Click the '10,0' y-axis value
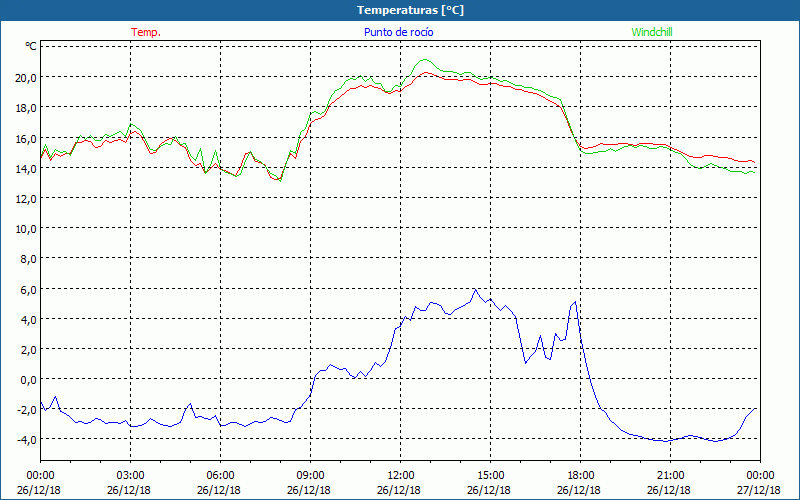This screenshot has width=800, height=500. click(x=26, y=229)
